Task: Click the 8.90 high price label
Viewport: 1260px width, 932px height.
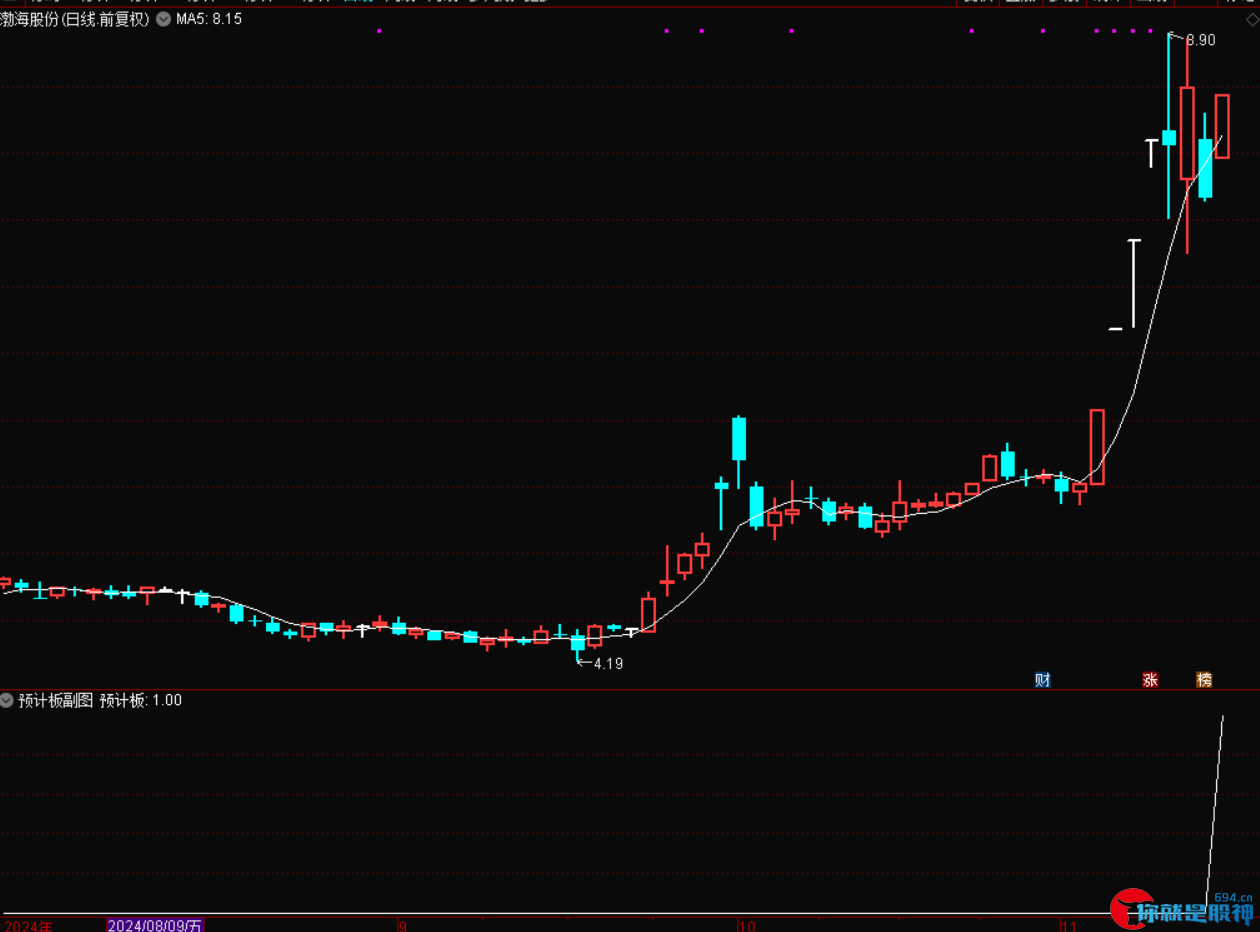Action: click(1200, 40)
